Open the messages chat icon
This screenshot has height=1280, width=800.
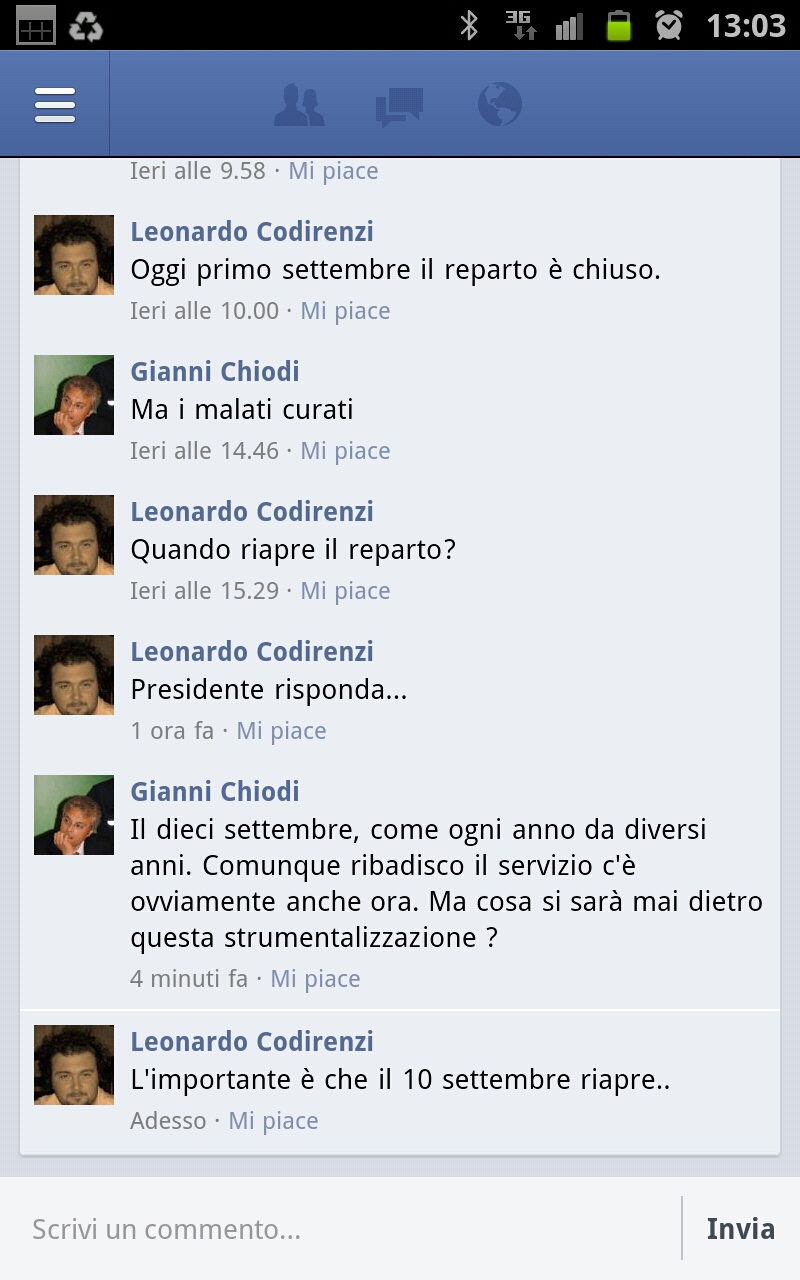point(399,107)
